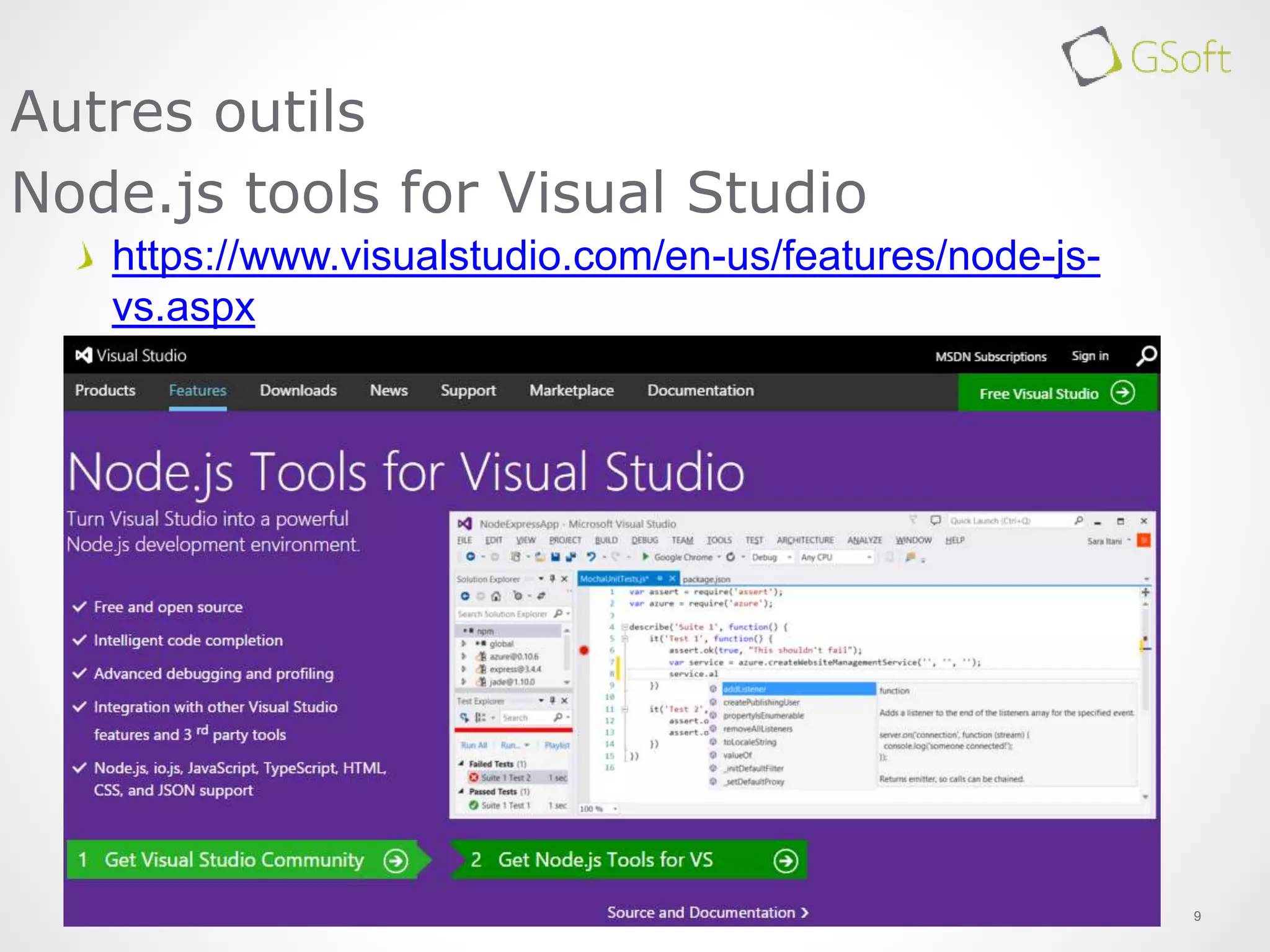This screenshot has height=952, width=1270.
Task: Click Sign in on the website header
Action: click(x=1090, y=356)
